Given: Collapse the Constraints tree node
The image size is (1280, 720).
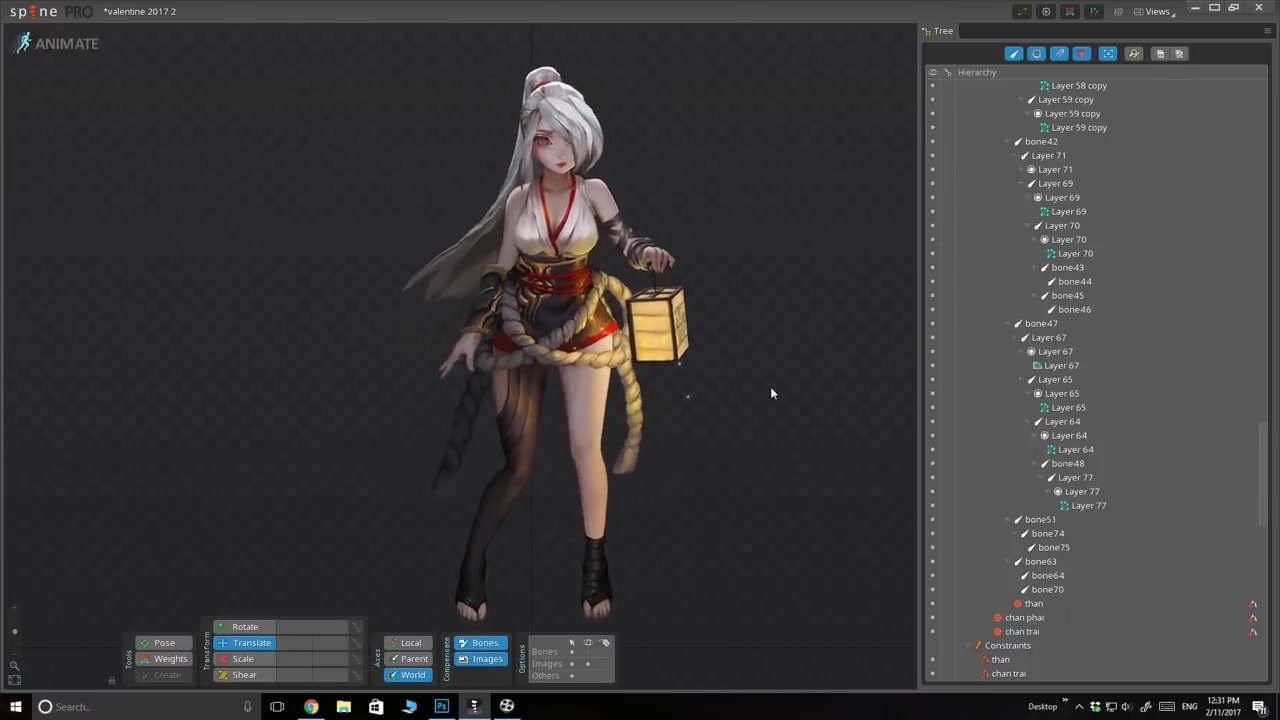Looking at the screenshot, I should click(x=968, y=646).
